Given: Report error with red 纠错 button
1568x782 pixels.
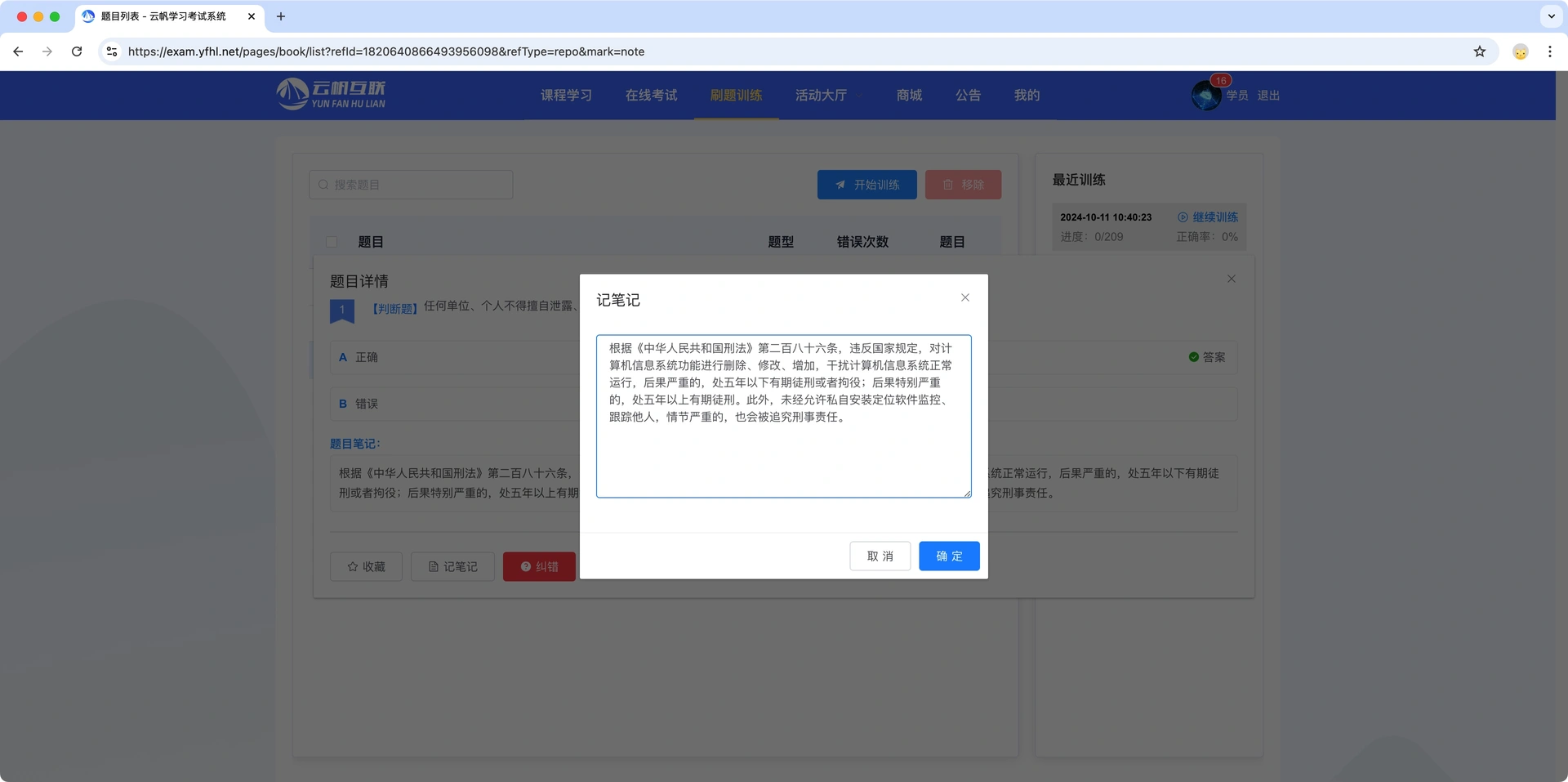Looking at the screenshot, I should (x=539, y=566).
